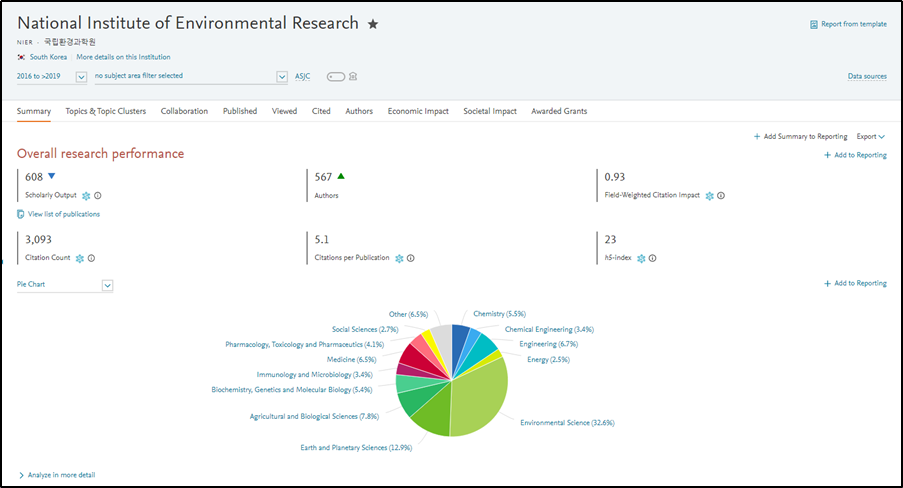Screen dimensions: 903x488
Task: Click the favorite star next to institution name
Action: 373,24
